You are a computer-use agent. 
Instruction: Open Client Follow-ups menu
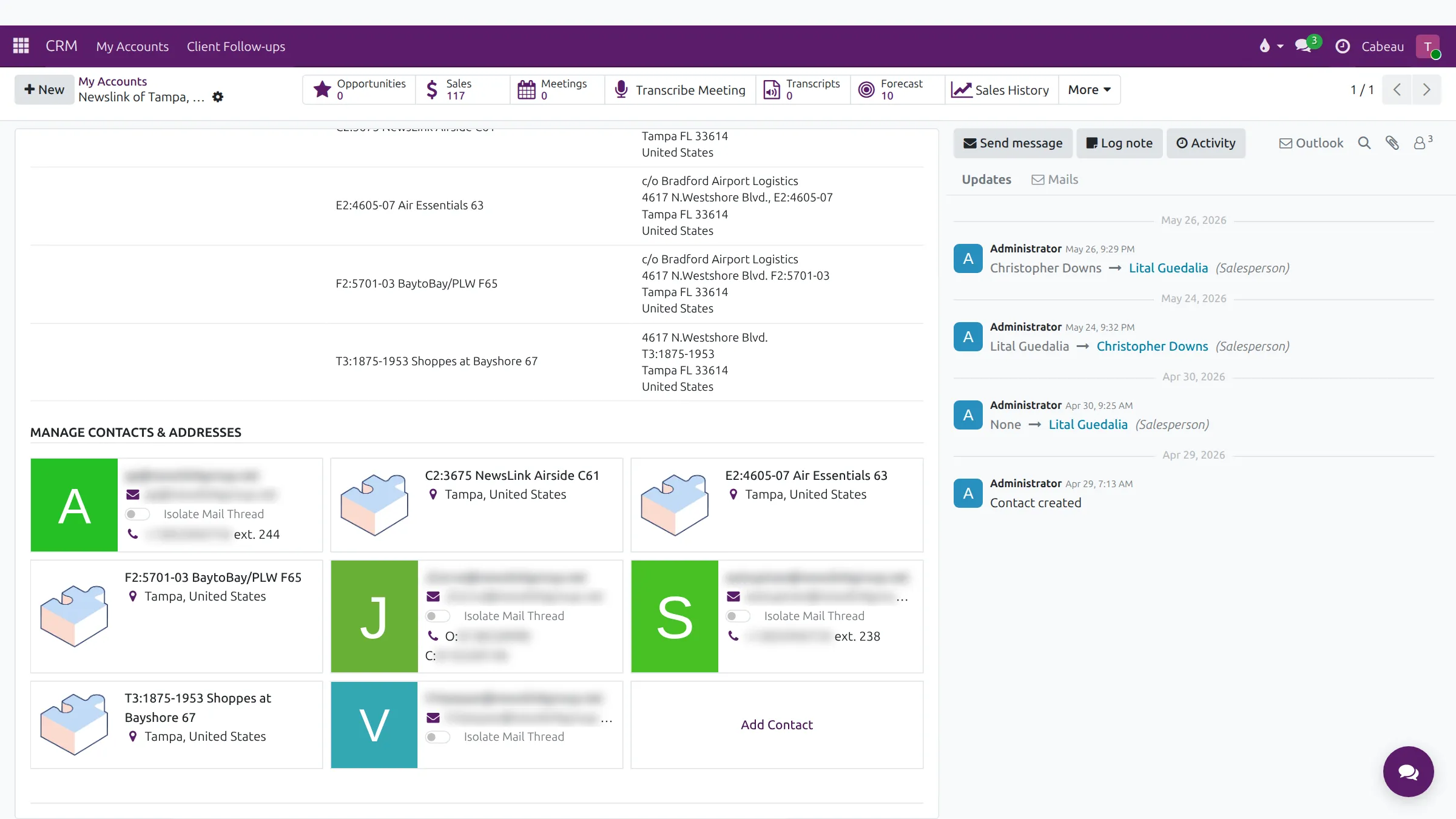[236, 46]
